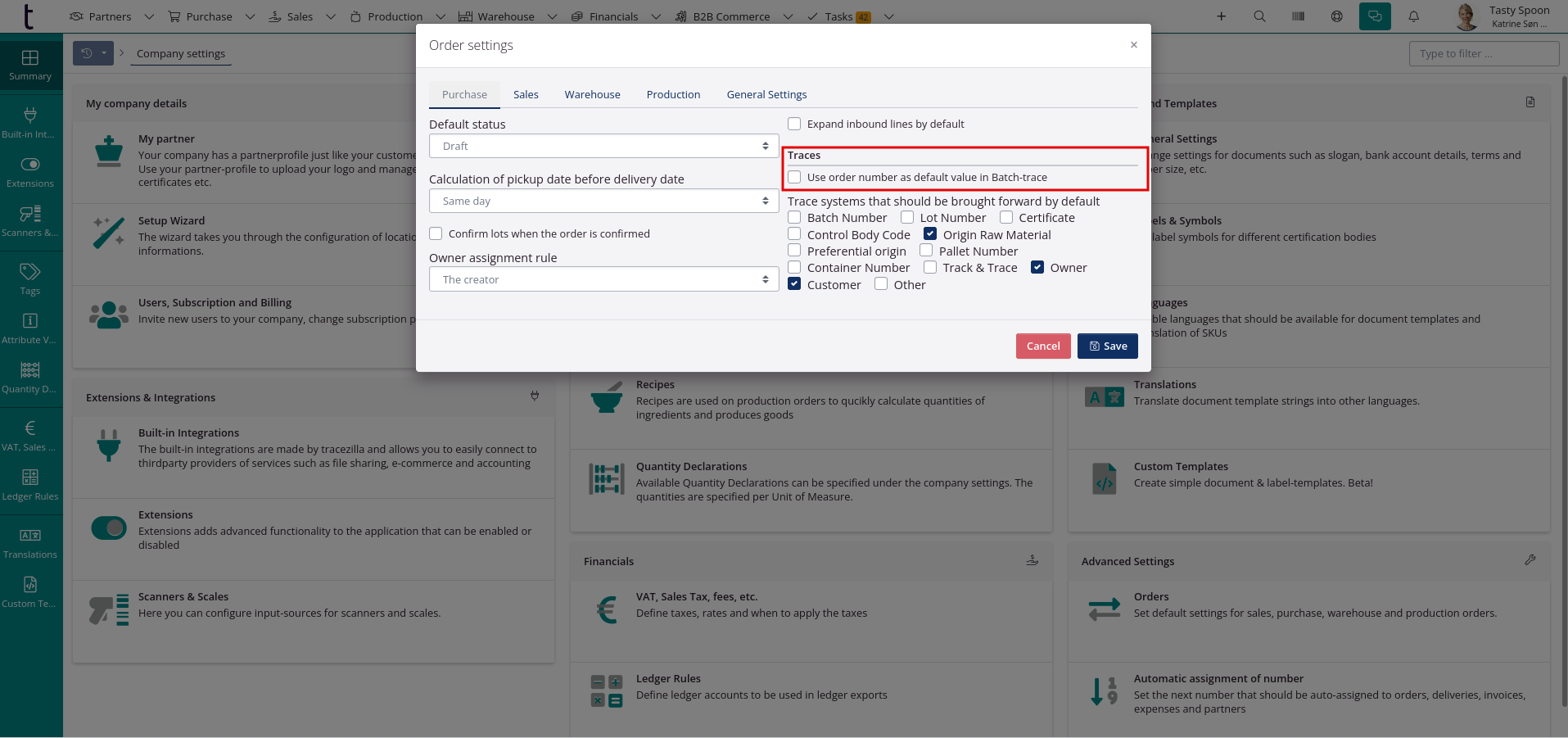Click the search magnifier icon
Image resolution: width=1568 pixels, height=738 pixels.
(x=1259, y=16)
